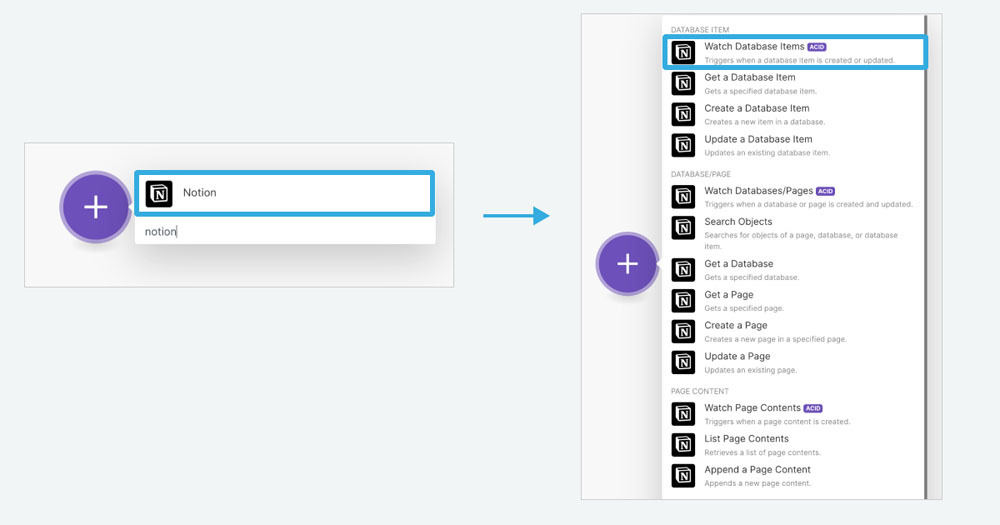Select the List Page Contents module title
This screenshot has height=525, width=1000.
click(x=746, y=439)
